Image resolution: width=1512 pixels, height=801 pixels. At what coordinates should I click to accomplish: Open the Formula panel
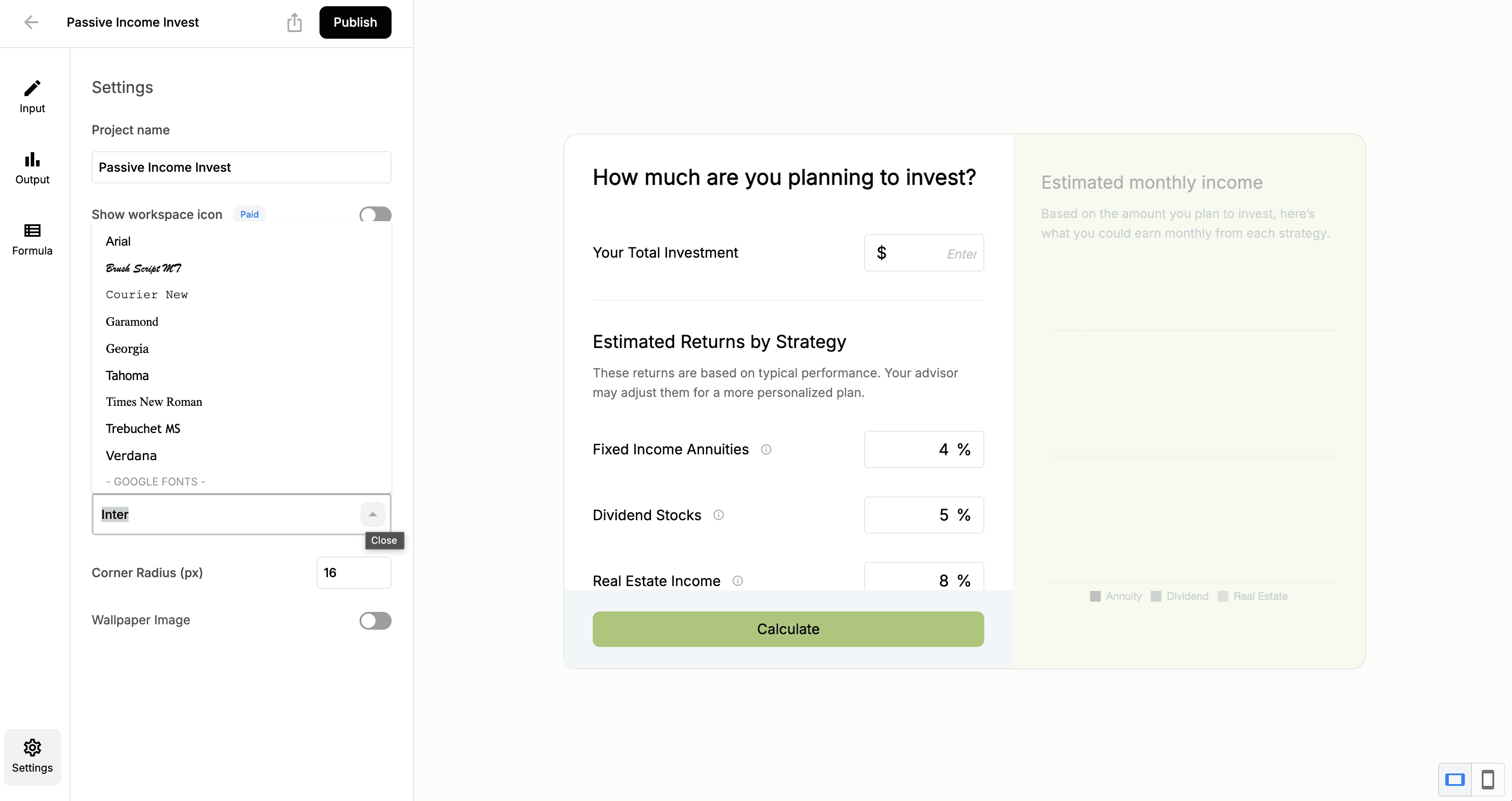pyautogui.click(x=32, y=239)
